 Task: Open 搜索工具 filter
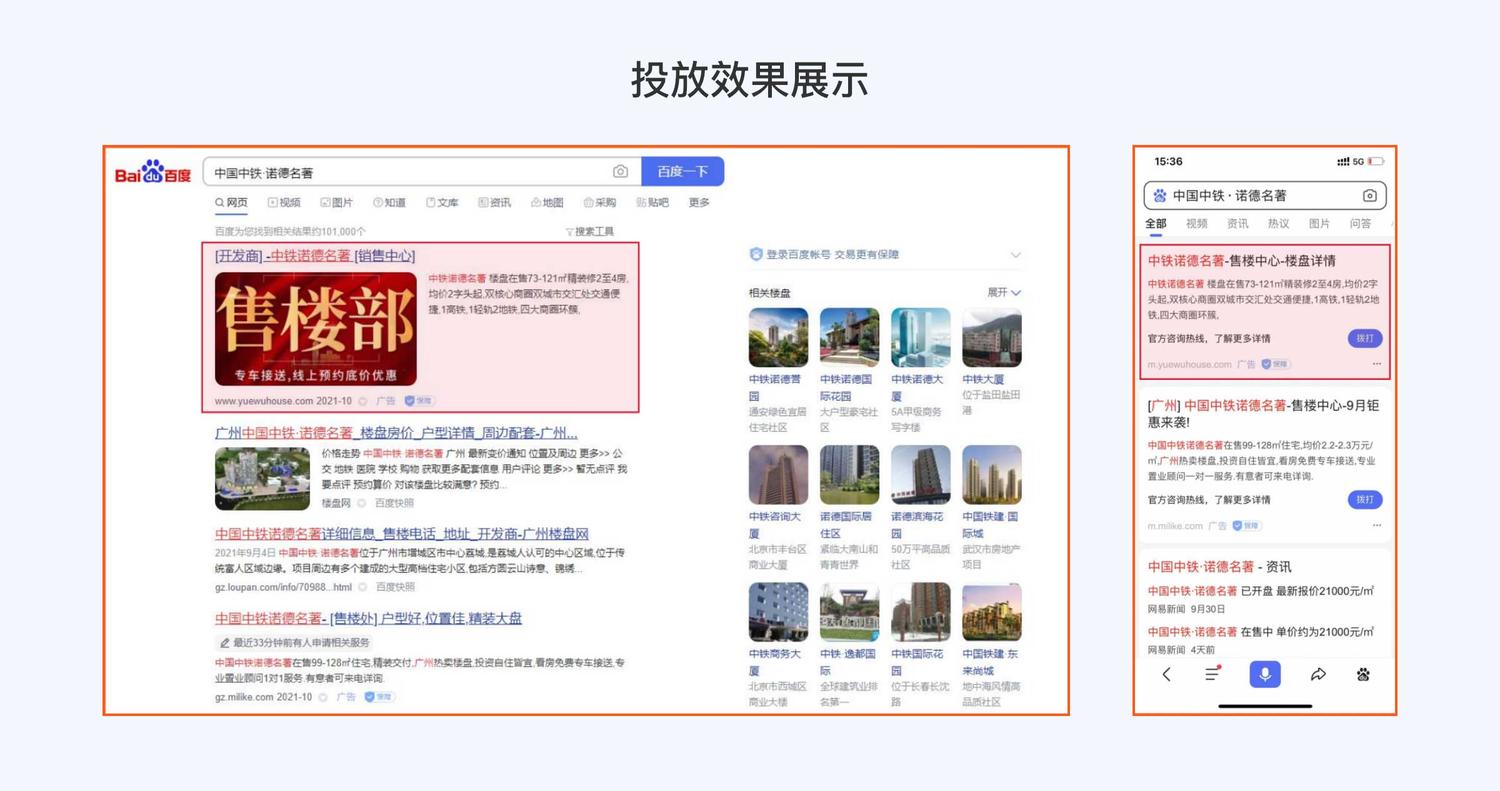point(590,231)
